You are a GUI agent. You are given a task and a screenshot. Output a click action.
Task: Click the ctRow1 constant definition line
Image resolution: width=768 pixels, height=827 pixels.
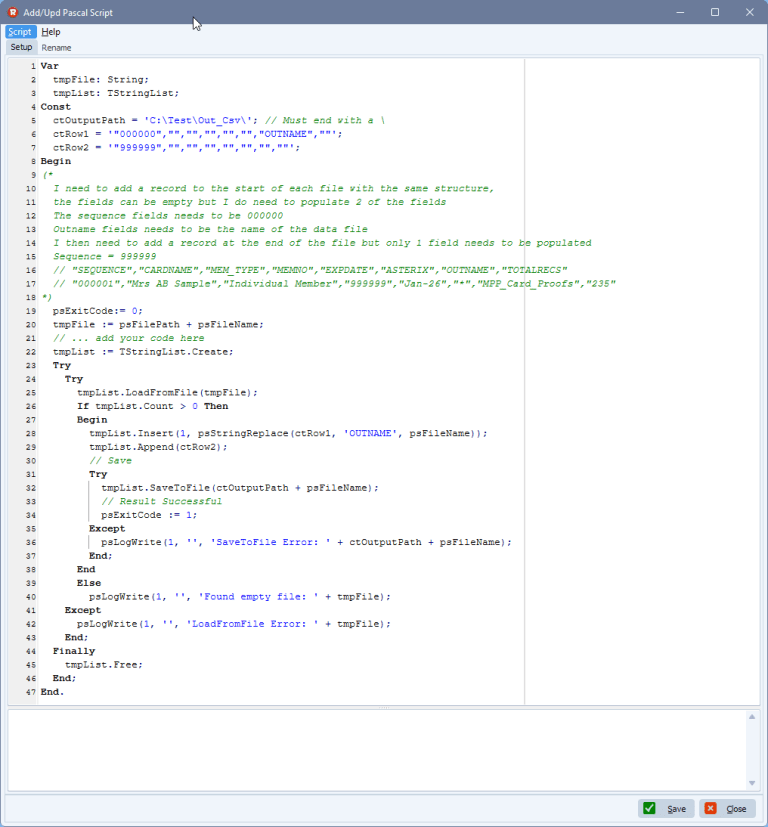click(x=197, y=134)
